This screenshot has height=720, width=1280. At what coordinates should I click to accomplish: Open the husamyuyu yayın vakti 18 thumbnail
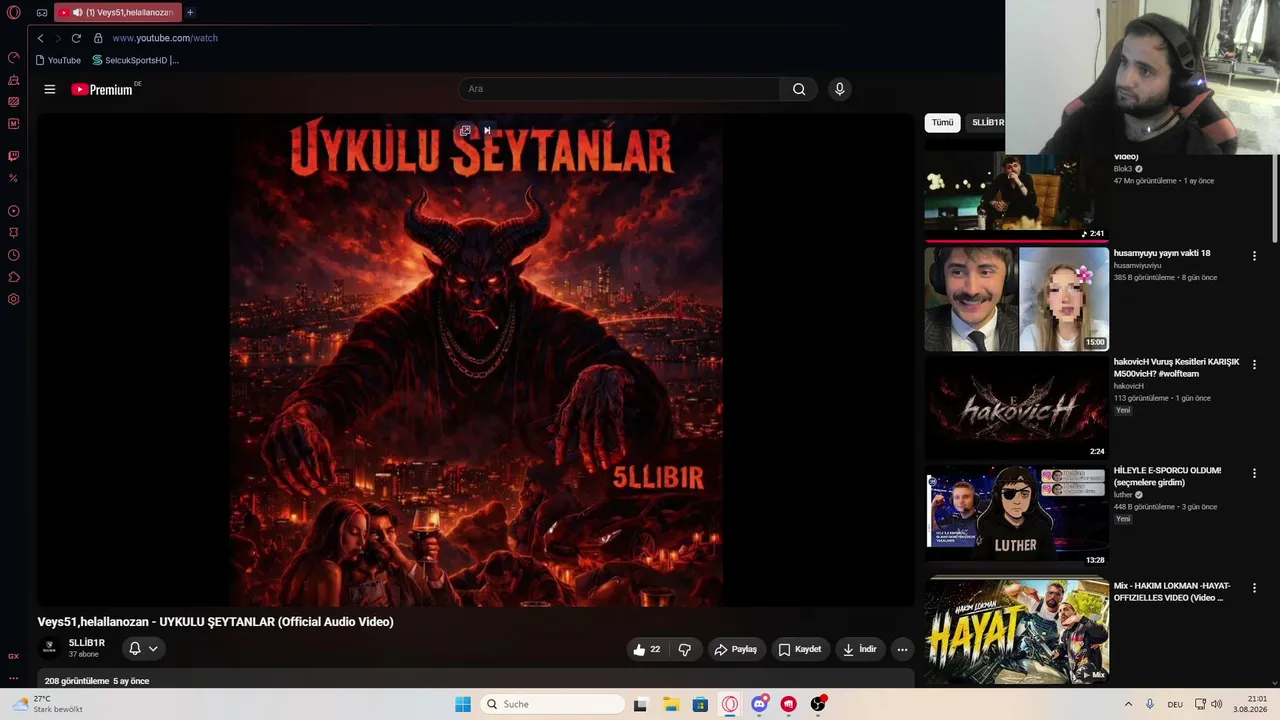tap(1017, 299)
